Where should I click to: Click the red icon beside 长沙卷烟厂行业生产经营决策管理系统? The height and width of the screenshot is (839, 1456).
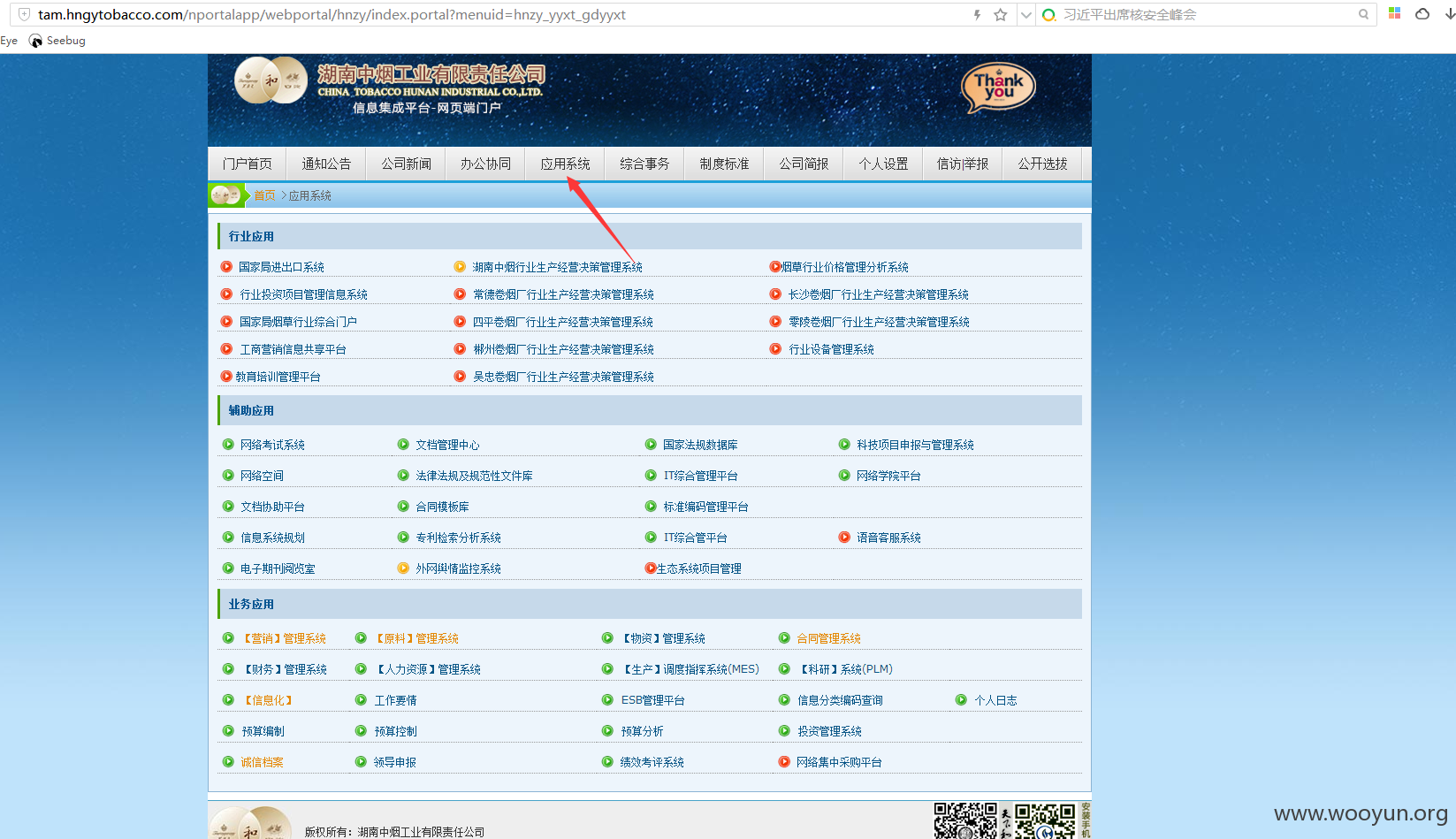click(x=775, y=294)
